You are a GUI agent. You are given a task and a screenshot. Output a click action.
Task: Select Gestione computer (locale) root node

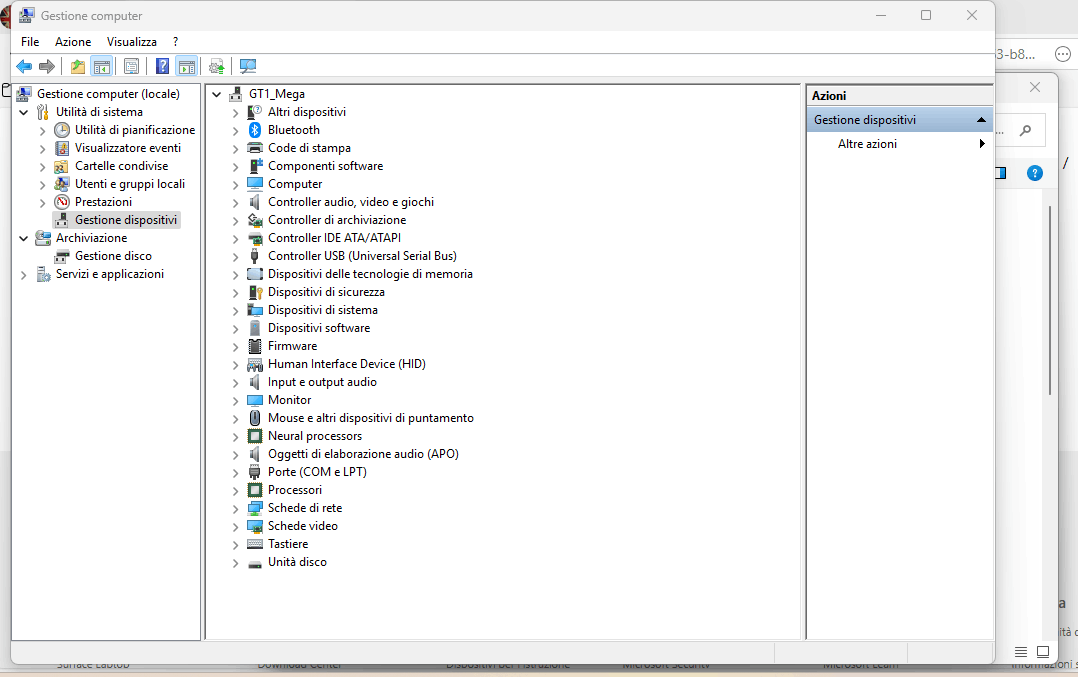click(108, 93)
